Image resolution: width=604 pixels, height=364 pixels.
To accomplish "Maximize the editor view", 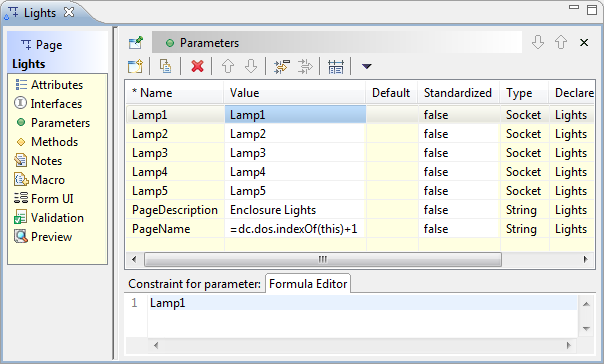I will pyautogui.click(x=592, y=10).
